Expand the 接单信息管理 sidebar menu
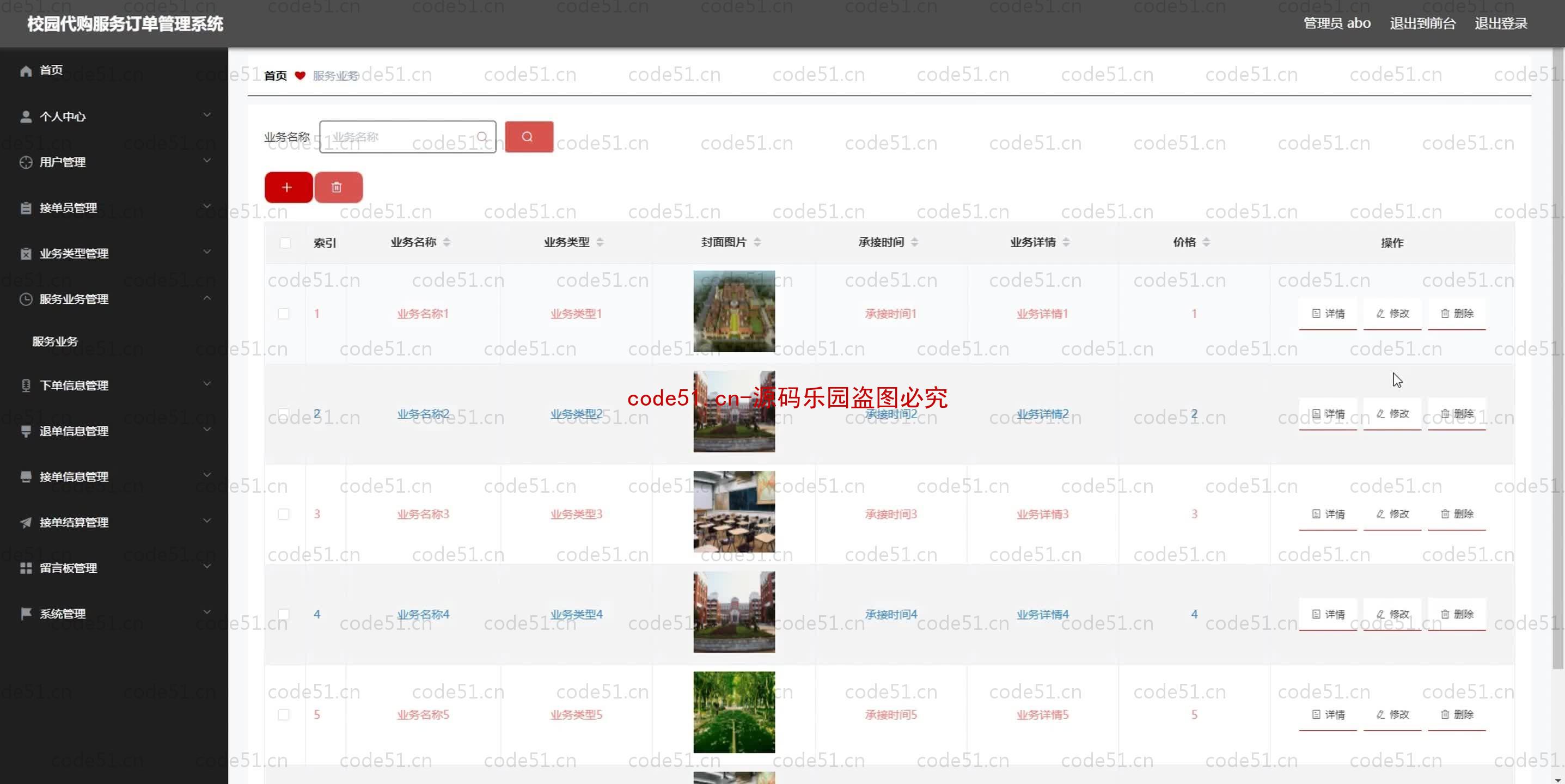Viewport: 1565px width, 784px height. pos(113,476)
